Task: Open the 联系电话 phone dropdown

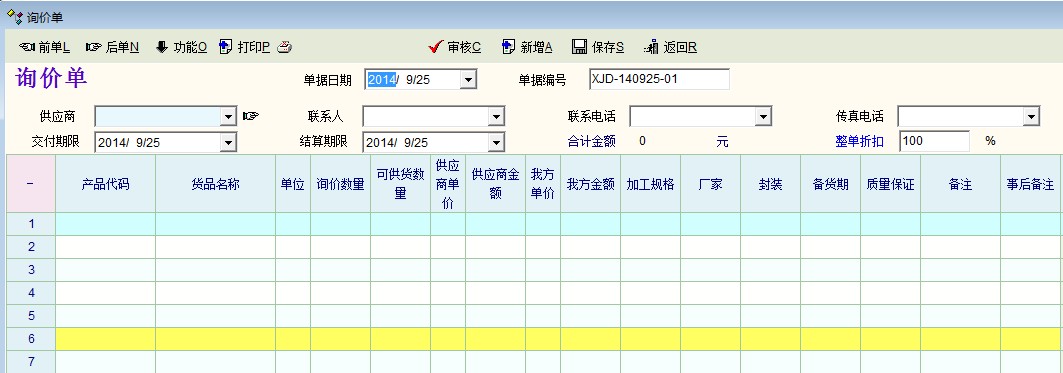Action: point(763,117)
